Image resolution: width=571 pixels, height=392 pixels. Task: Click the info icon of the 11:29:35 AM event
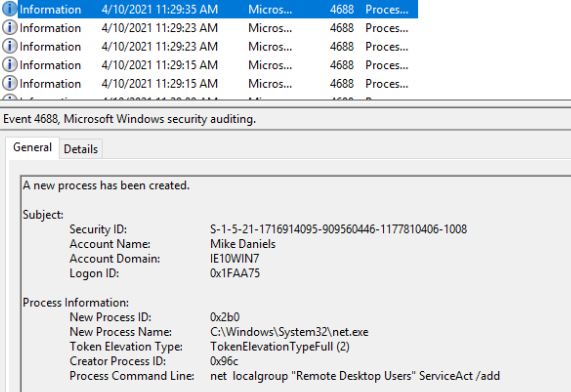pos(9,9)
